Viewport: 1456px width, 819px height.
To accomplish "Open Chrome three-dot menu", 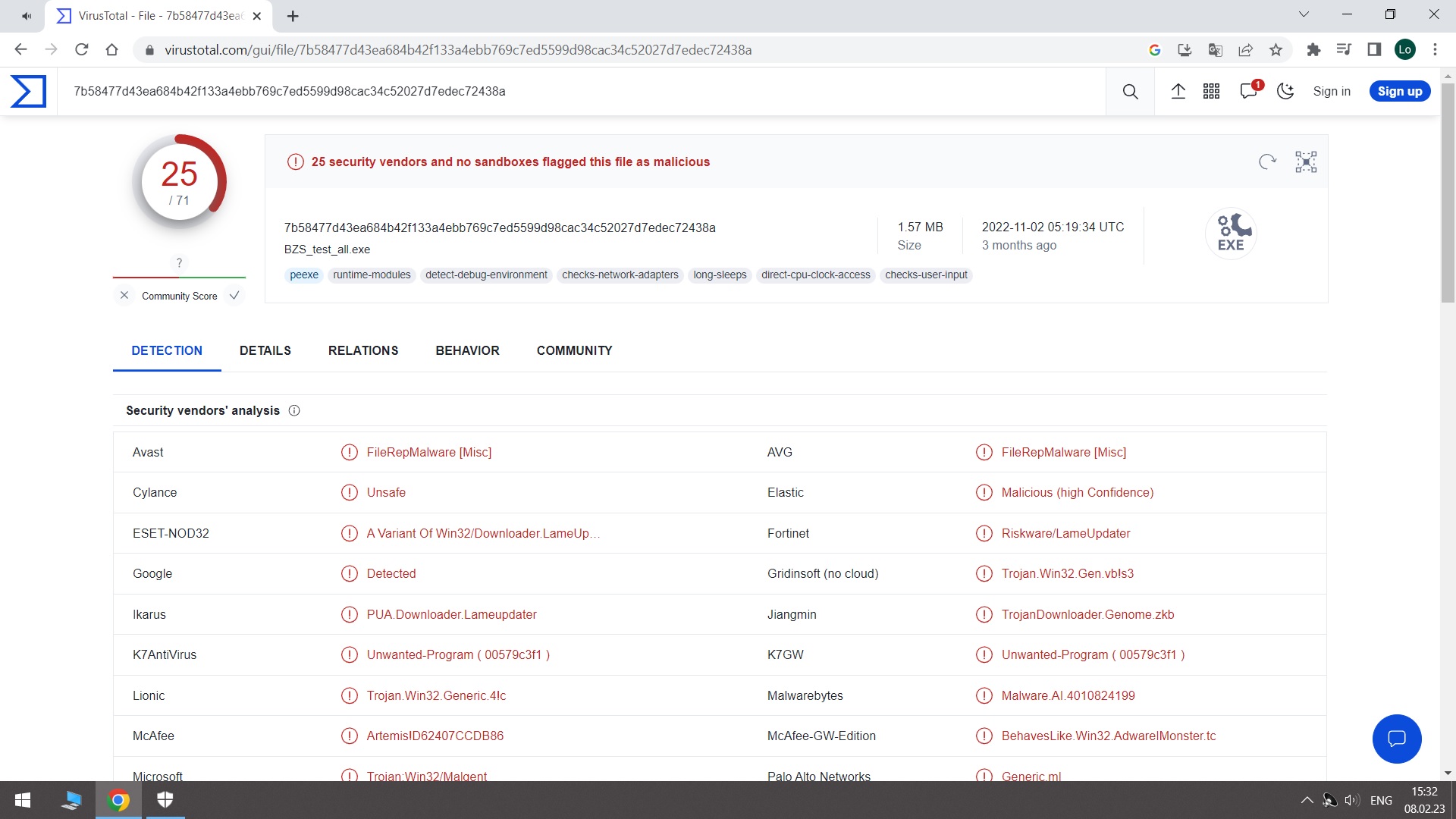I will pos(1435,49).
